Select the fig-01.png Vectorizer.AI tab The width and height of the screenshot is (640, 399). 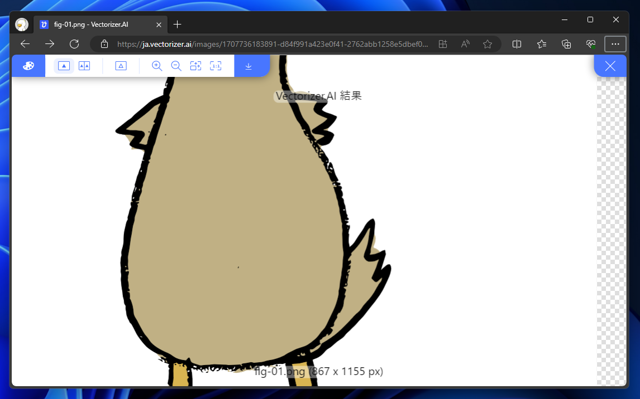[100, 24]
